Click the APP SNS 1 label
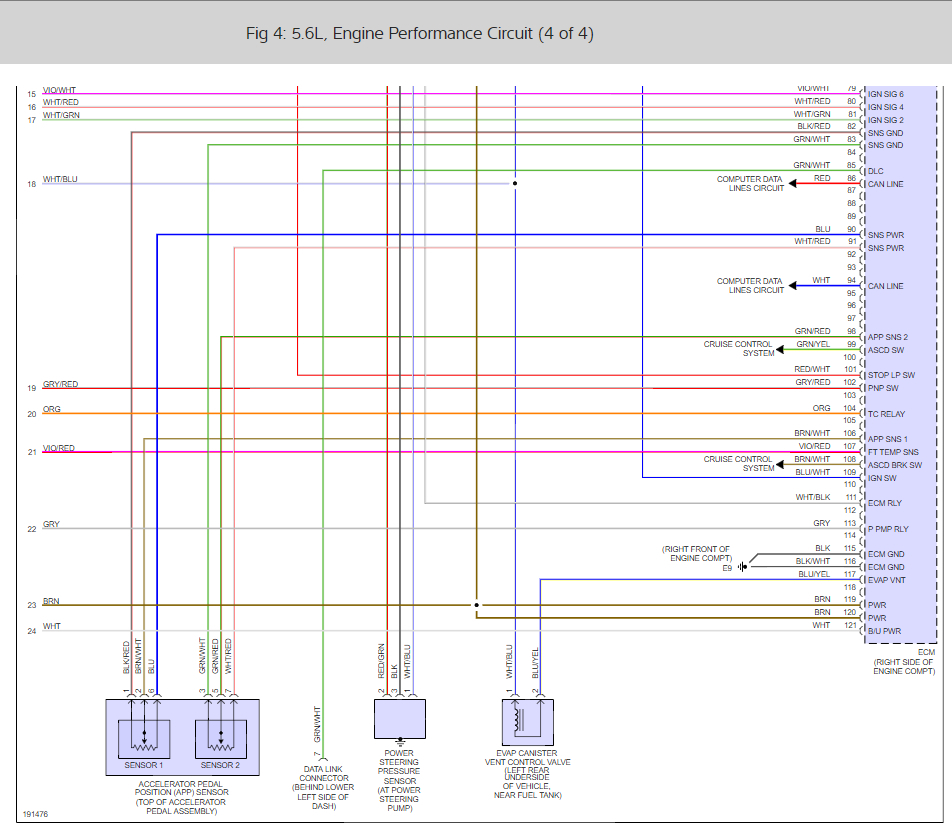 [x=888, y=439]
